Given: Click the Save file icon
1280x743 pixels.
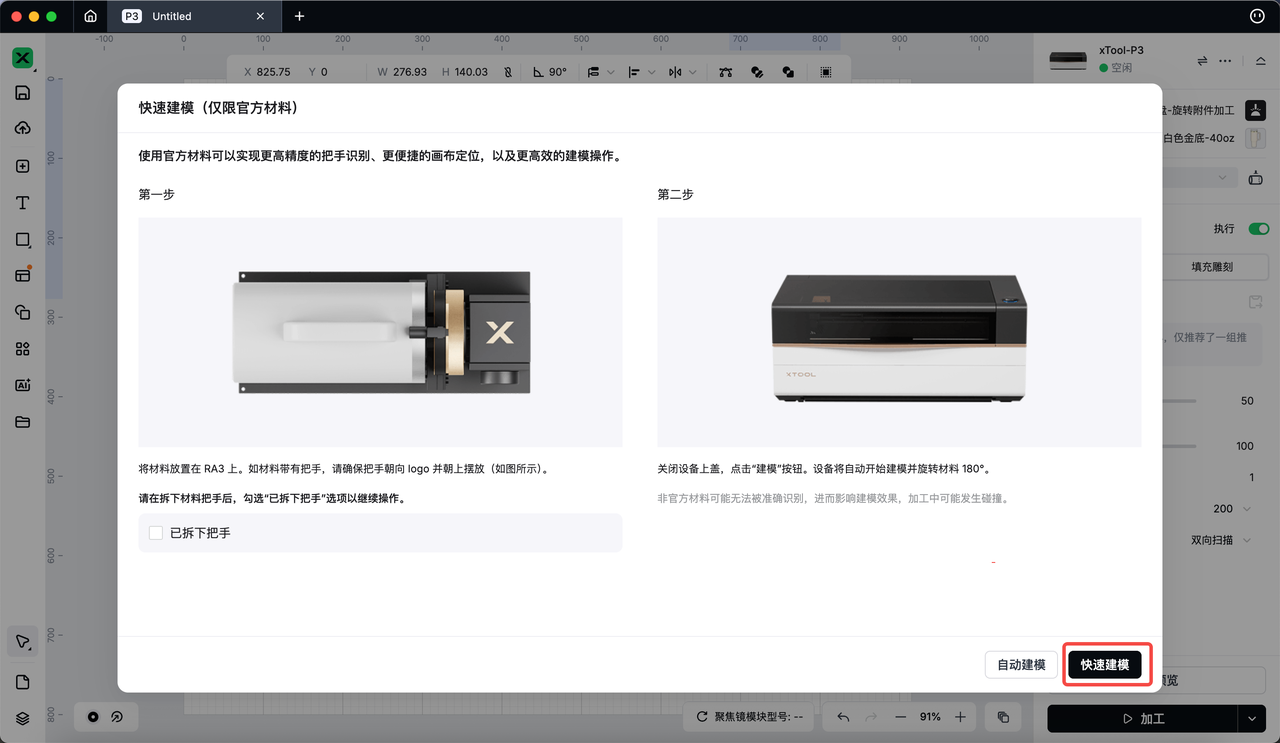Looking at the screenshot, I should [22, 93].
